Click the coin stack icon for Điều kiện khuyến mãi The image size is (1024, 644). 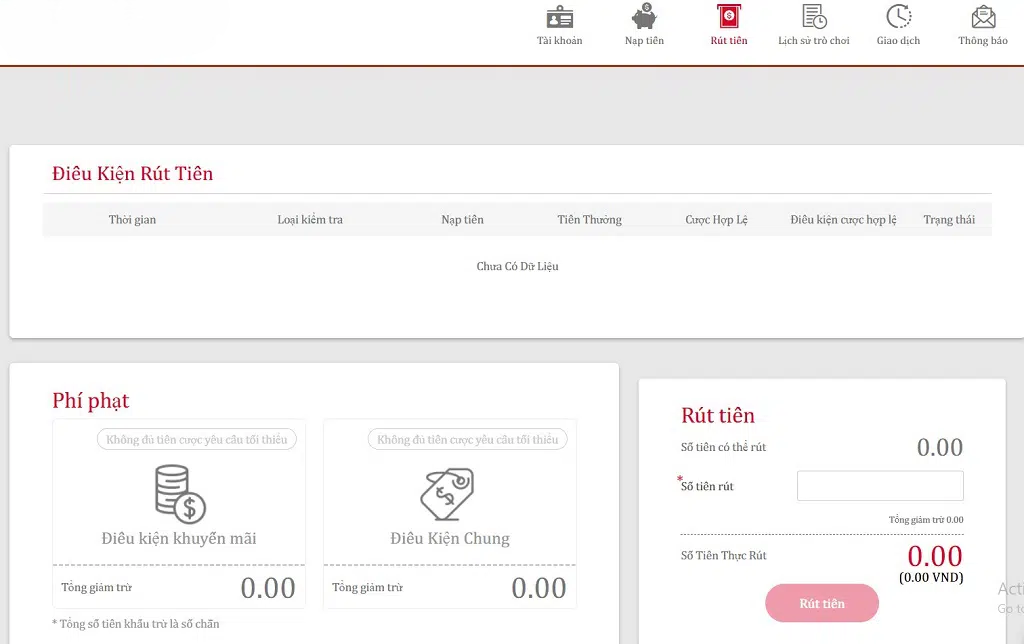[x=179, y=493]
